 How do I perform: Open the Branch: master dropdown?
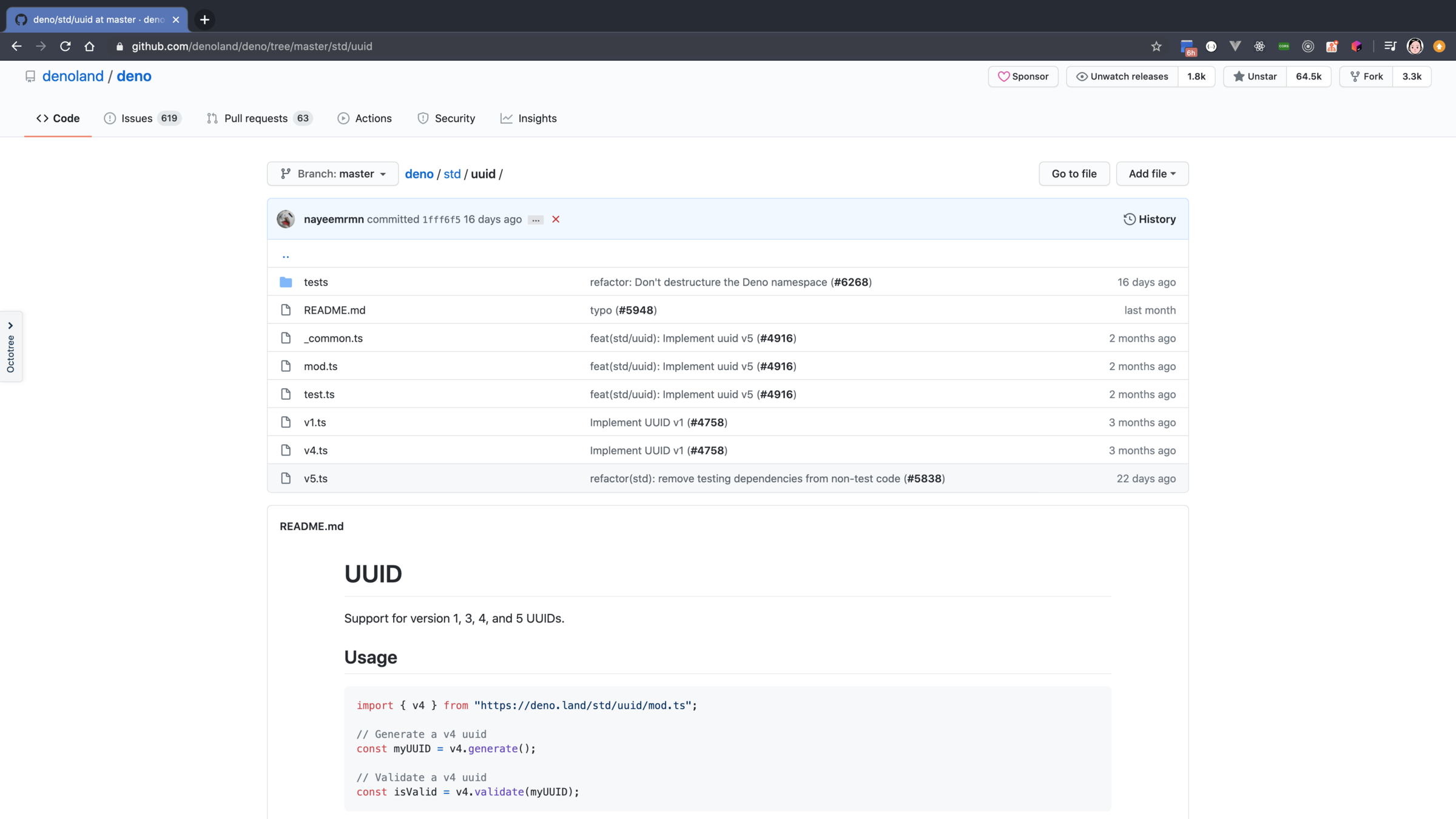click(332, 174)
